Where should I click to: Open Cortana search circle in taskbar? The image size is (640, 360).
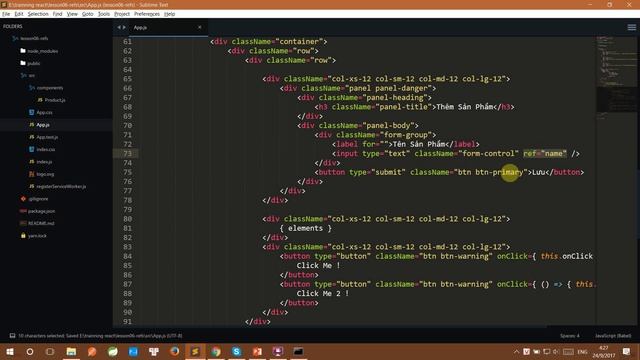pyautogui.click(x=30, y=351)
